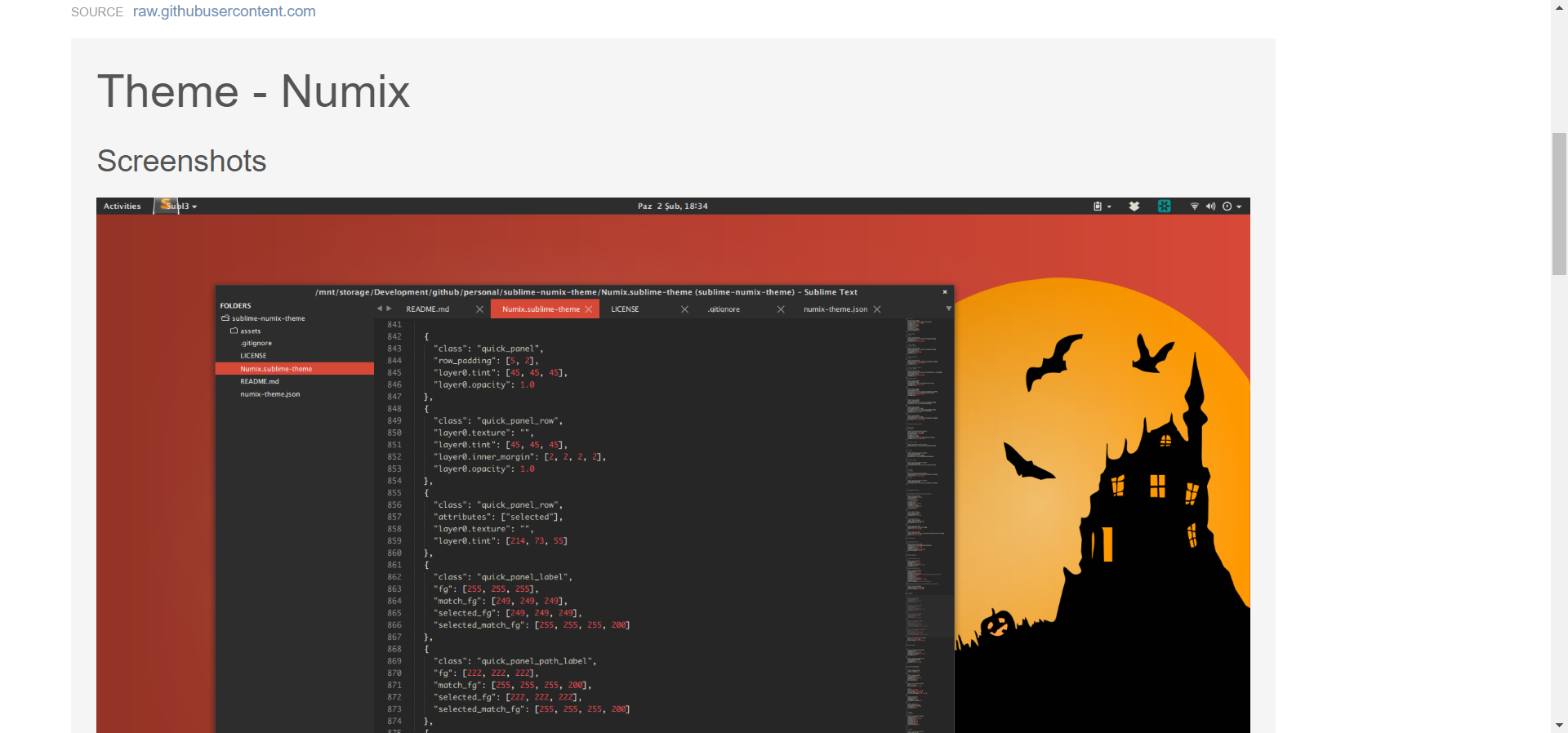This screenshot has width=1568, height=733.
Task: Select the Numix.sublime-theme tab
Action: pyautogui.click(x=541, y=309)
